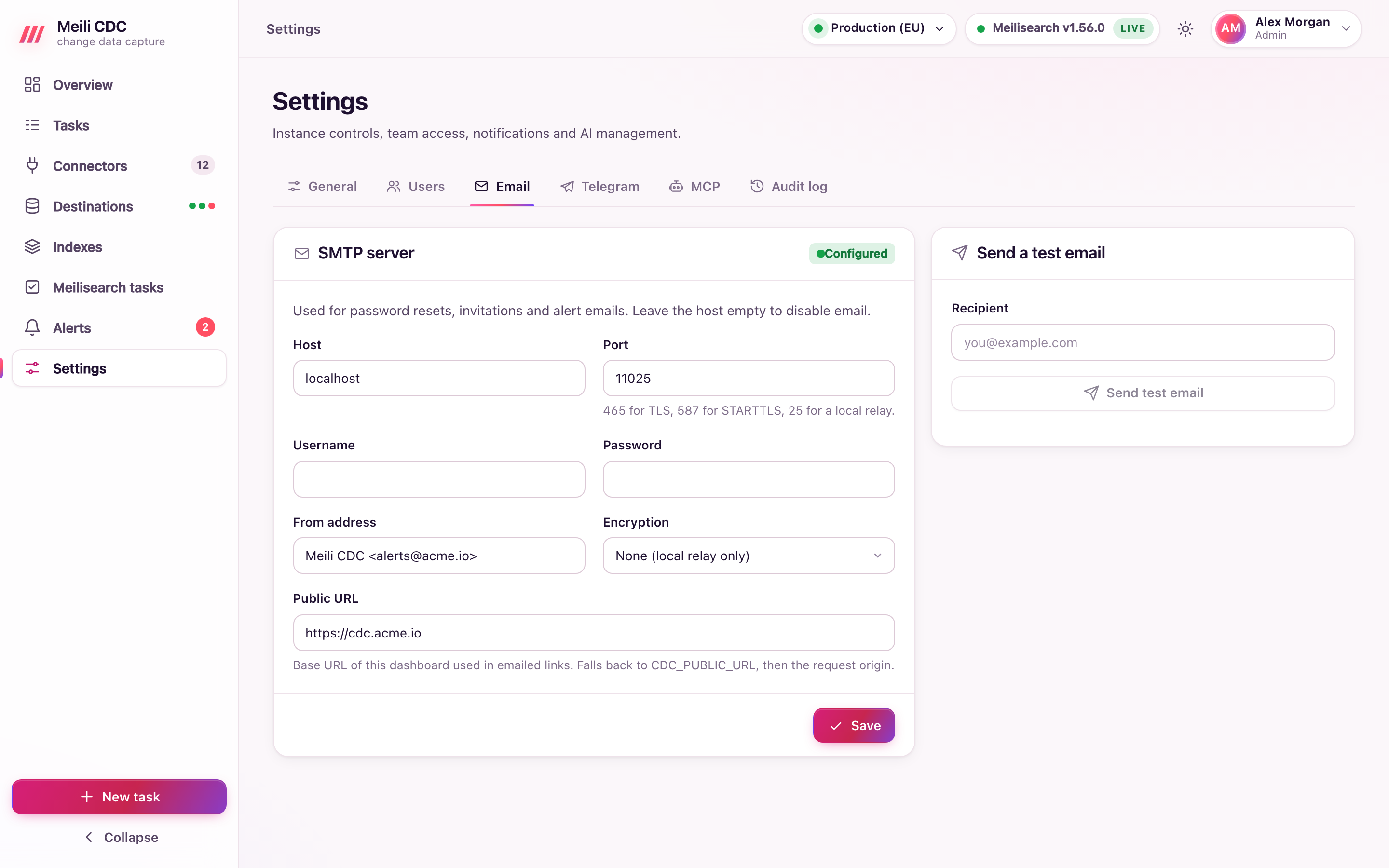Open Connectors page in sidebar
The width and height of the screenshot is (1389, 868).
click(119, 166)
